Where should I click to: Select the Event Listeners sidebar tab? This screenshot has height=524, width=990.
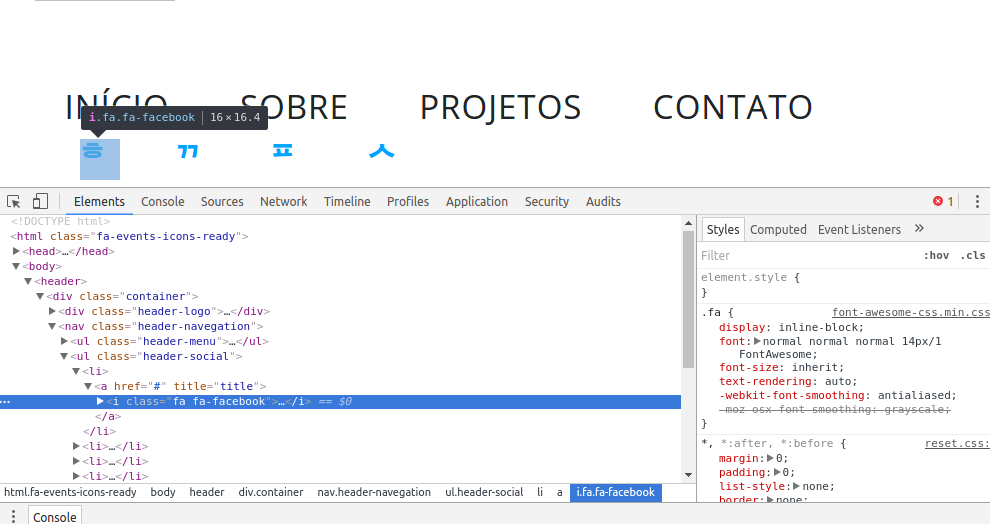point(859,229)
